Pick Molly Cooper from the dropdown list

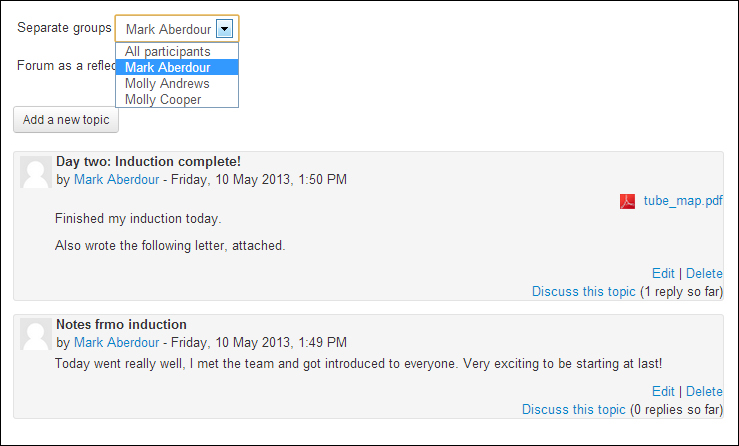pyautogui.click(x=163, y=100)
